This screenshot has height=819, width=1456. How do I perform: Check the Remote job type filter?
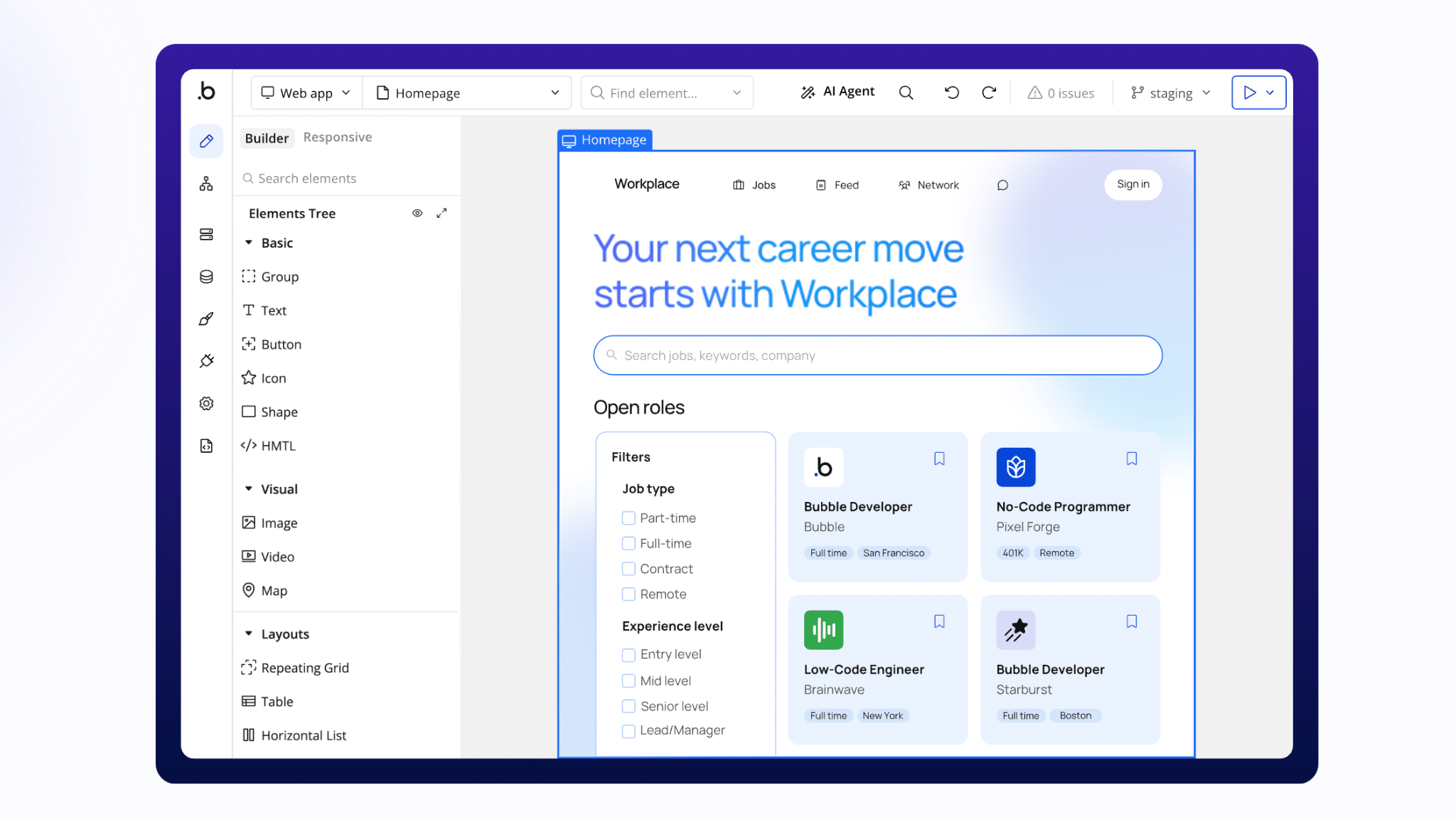[x=628, y=594]
